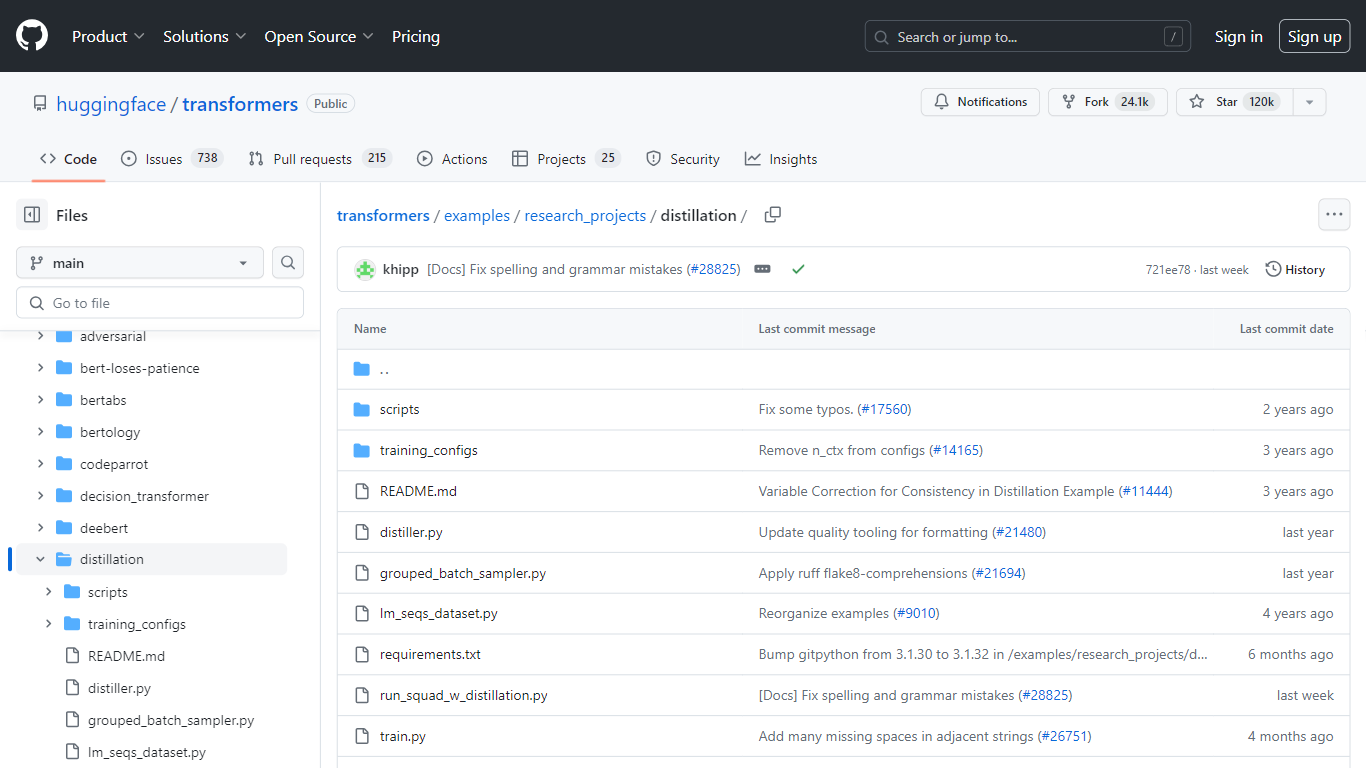Click the file tree search magnifier button
The image size is (1366, 768).
pos(288,263)
